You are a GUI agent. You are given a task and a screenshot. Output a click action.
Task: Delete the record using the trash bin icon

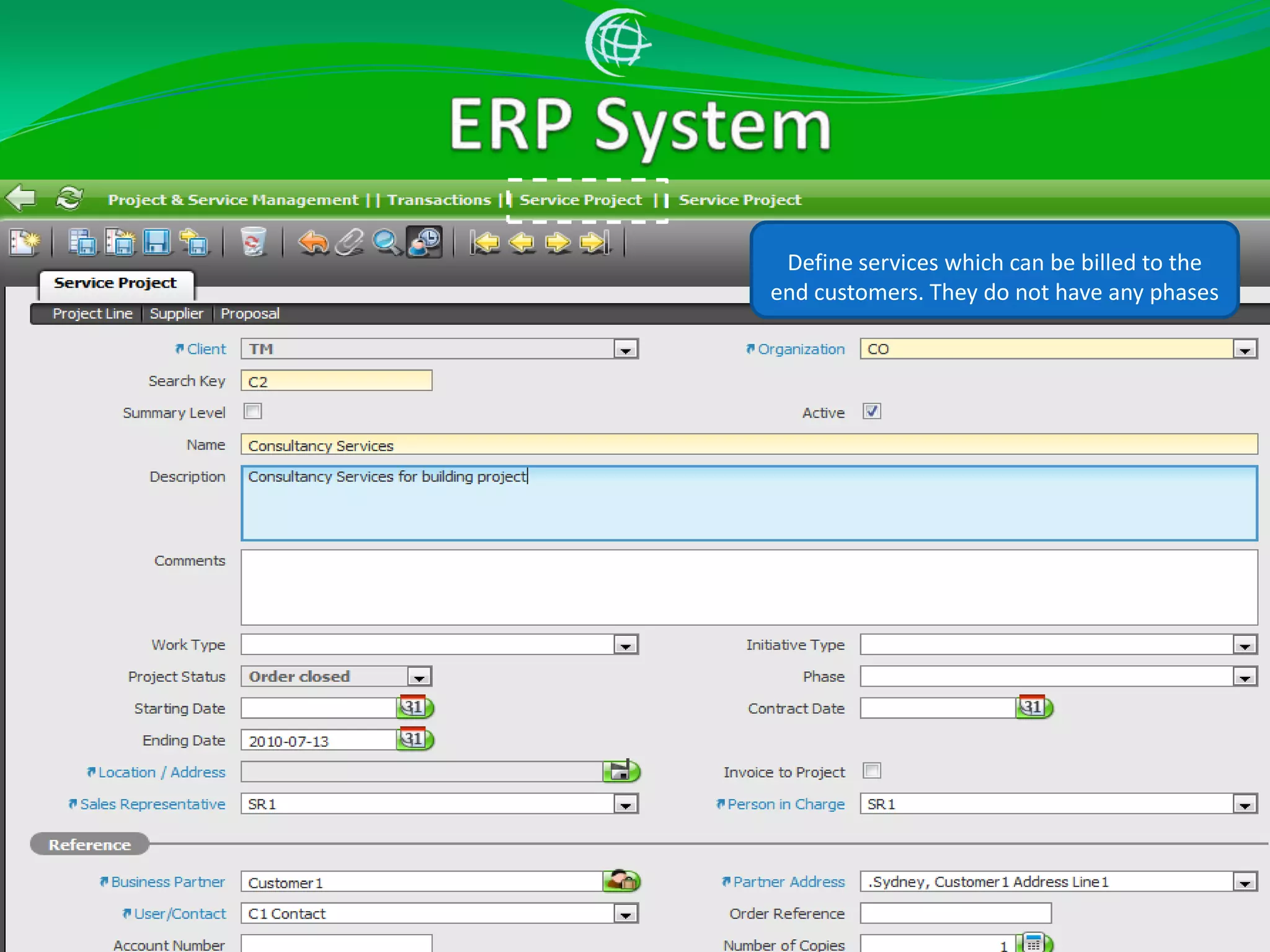coord(253,242)
